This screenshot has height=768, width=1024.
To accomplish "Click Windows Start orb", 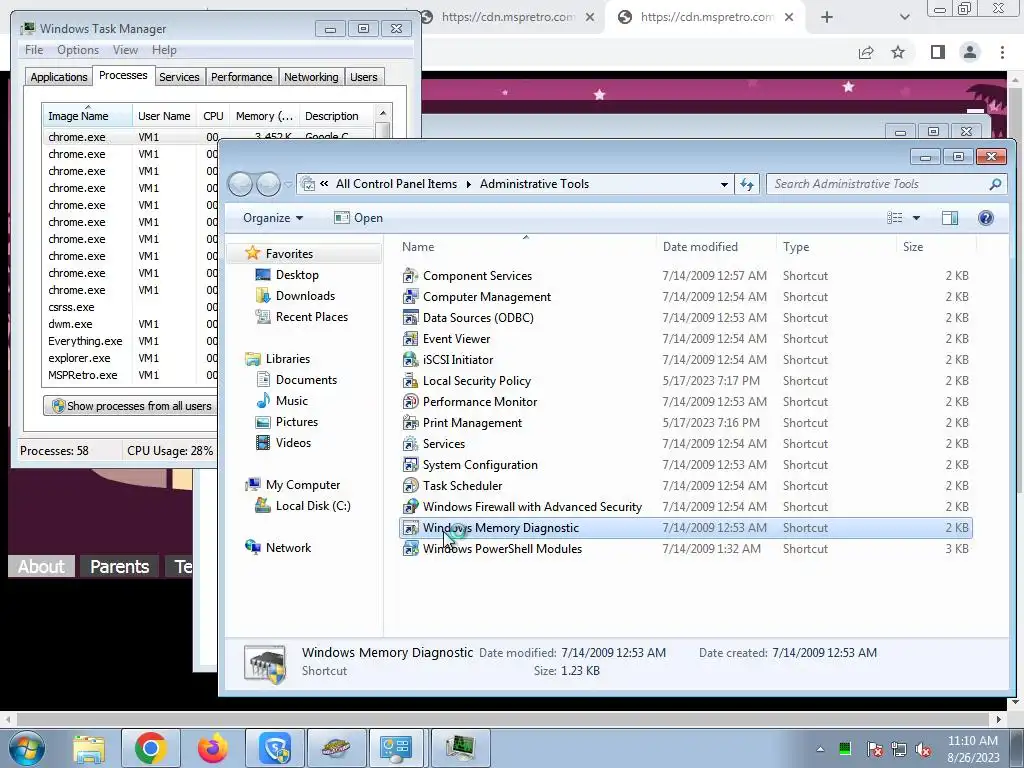I will tap(27, 748).
